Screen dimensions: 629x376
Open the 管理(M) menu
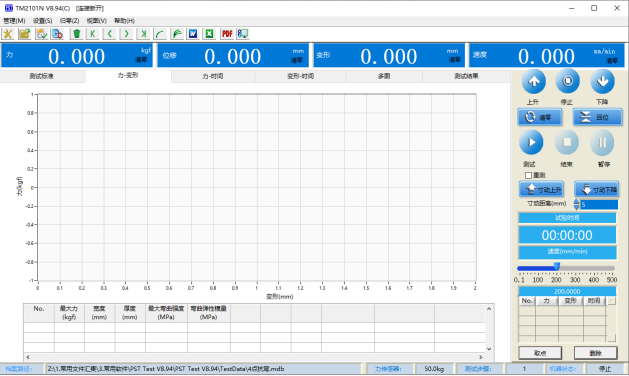(14, 21)
